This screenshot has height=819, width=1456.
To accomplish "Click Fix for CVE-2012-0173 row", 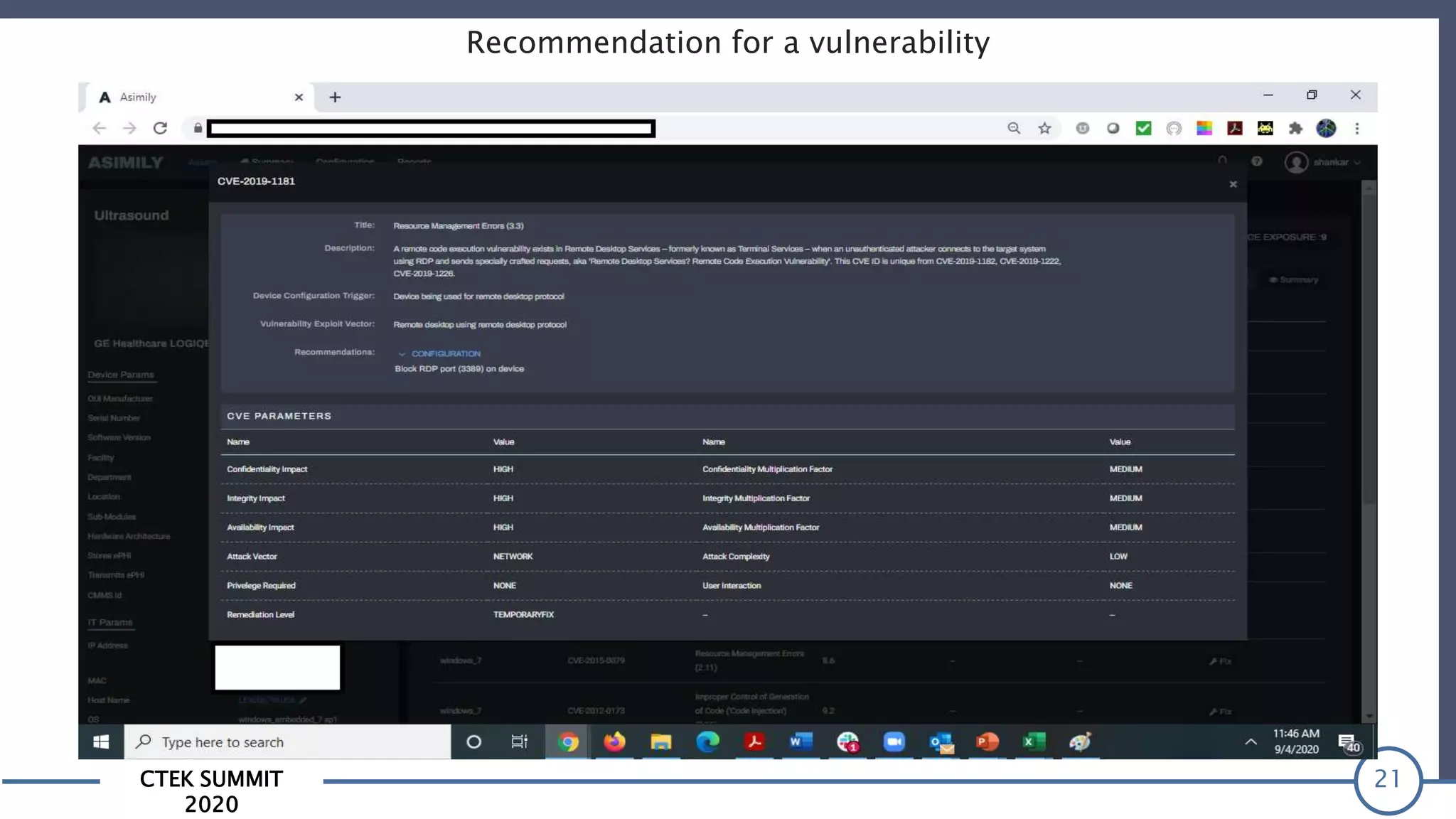I will click(1220, 712).
